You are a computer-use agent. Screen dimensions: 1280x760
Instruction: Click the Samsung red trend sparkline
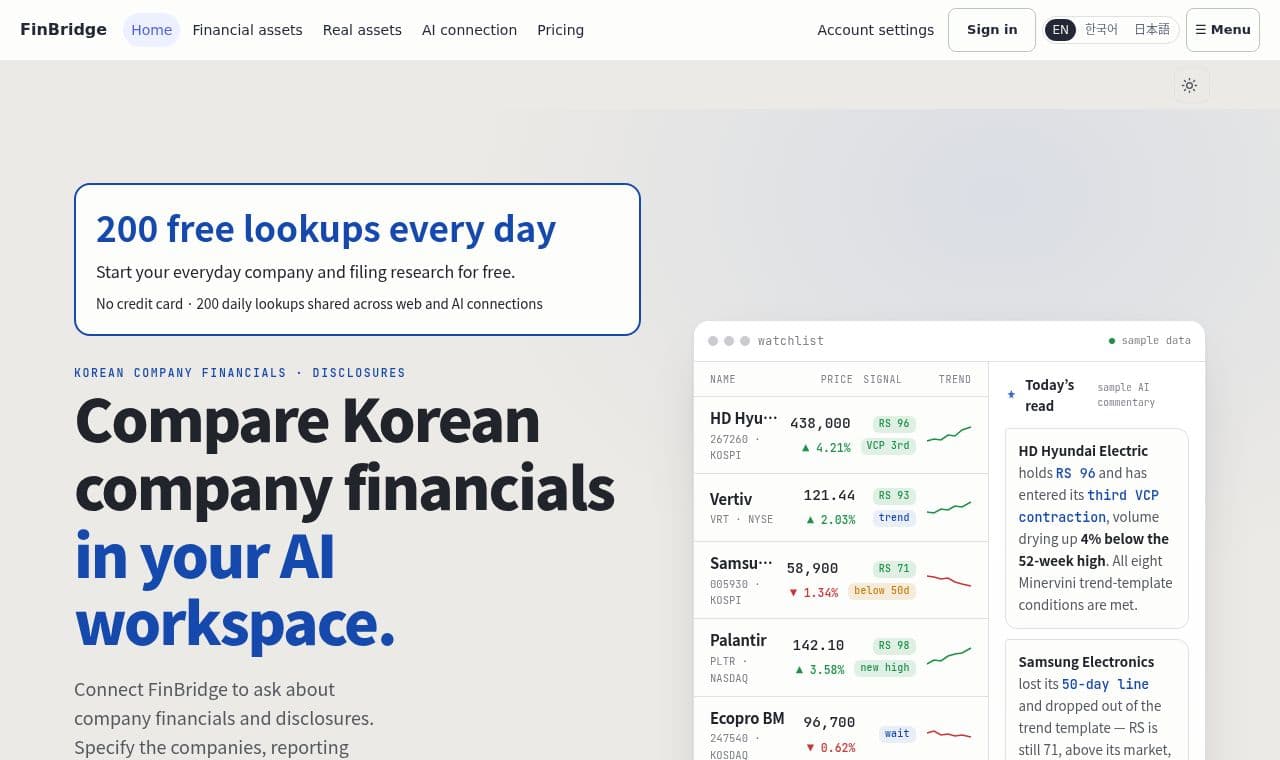[949, 580]
